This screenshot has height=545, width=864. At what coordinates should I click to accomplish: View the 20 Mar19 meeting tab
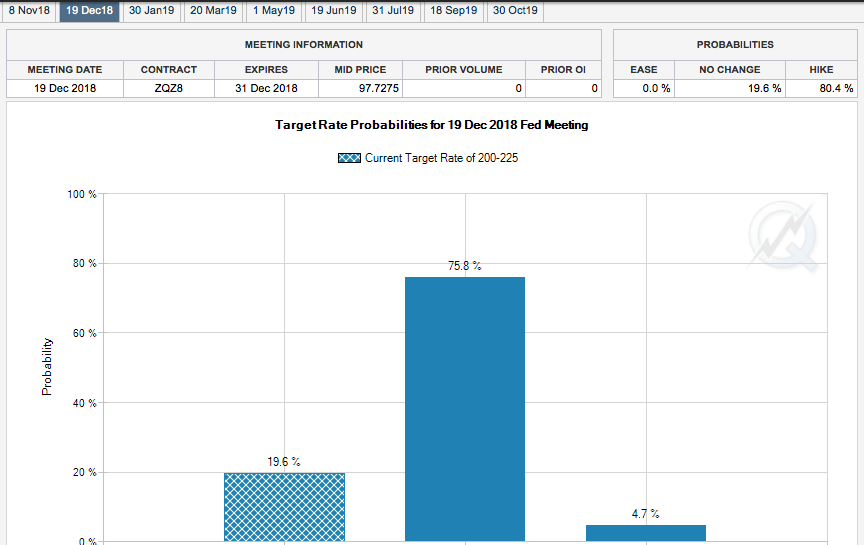[213, 11]
